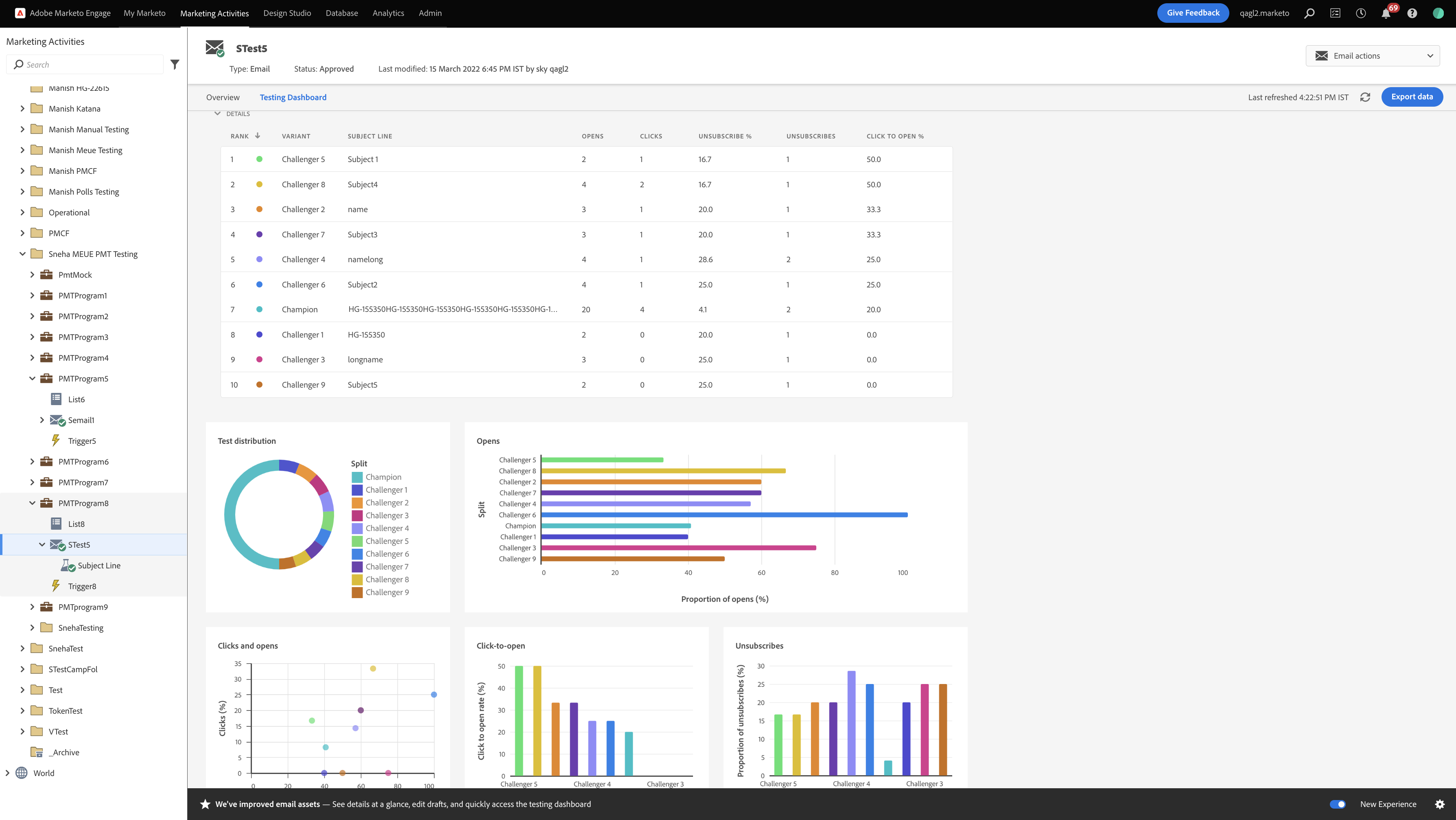Click the refresh dashboard icon
Viewport: 1456px width, 820px height.
[x=1365, y=97]
